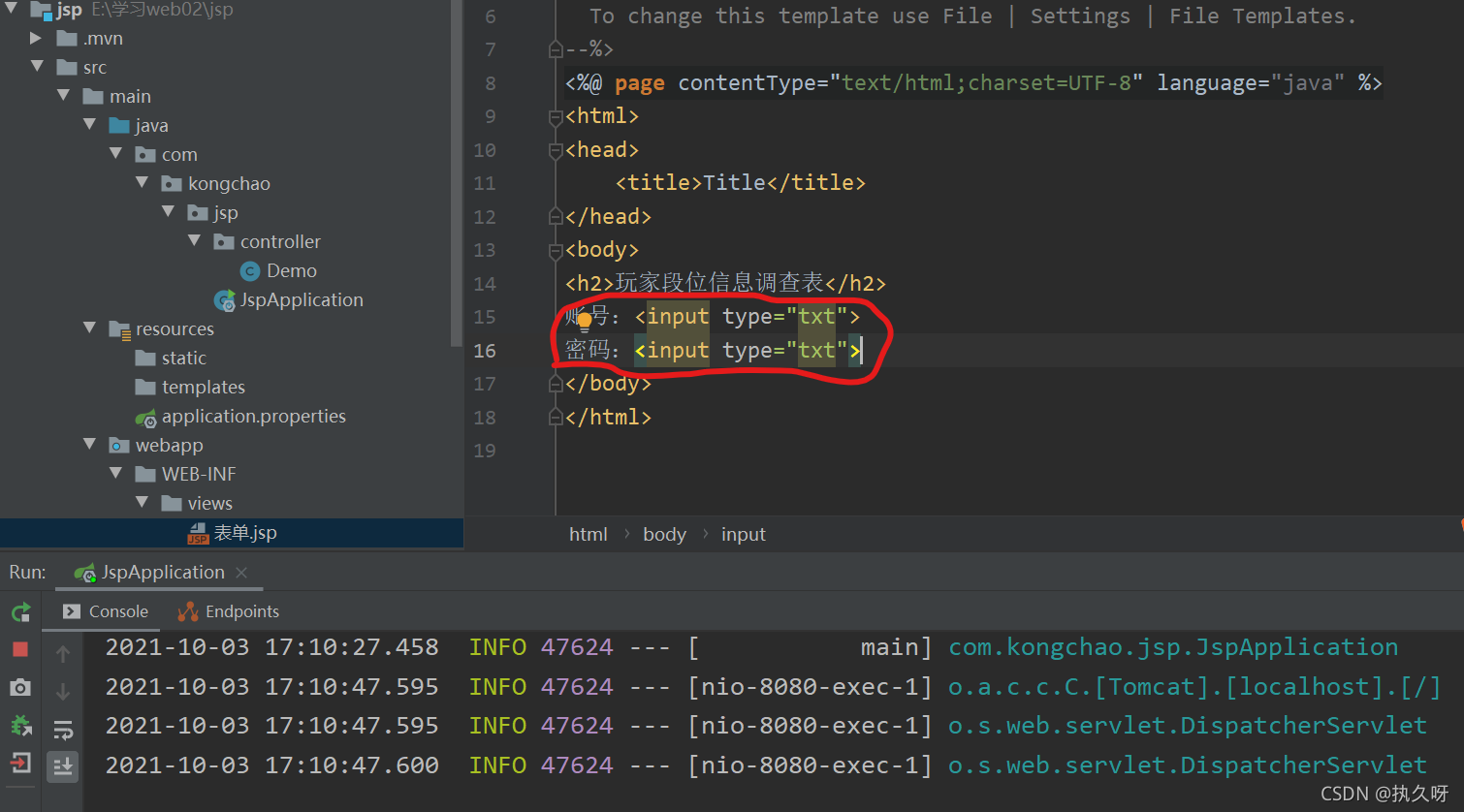Collapse the java source folder
The width and height of the screenshot is (1464, 812).
tap(90, 124)
